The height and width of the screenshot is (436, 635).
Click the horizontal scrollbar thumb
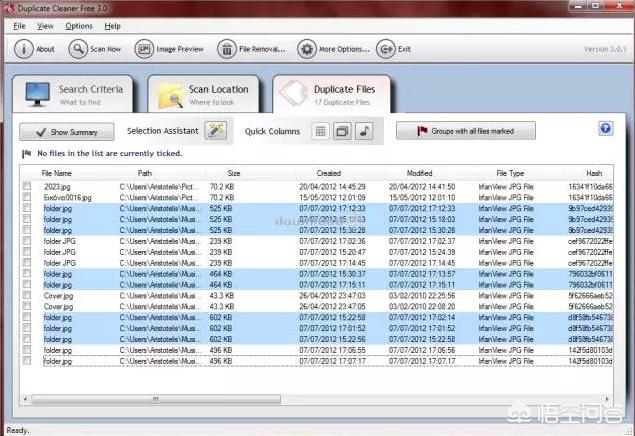tap(156, 399)
